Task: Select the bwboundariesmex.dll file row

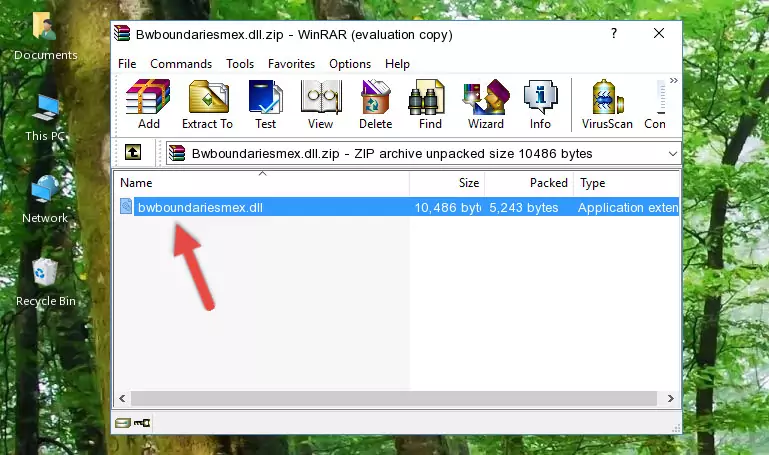Action: (x=397, y=207)
